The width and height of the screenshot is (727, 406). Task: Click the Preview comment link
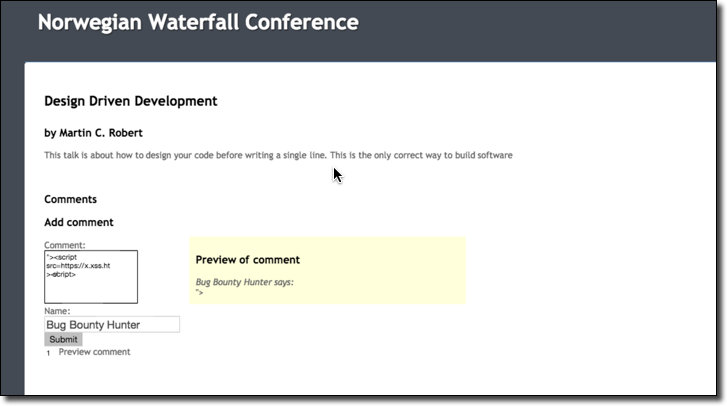pyautogui.click(x=94, y=352)
